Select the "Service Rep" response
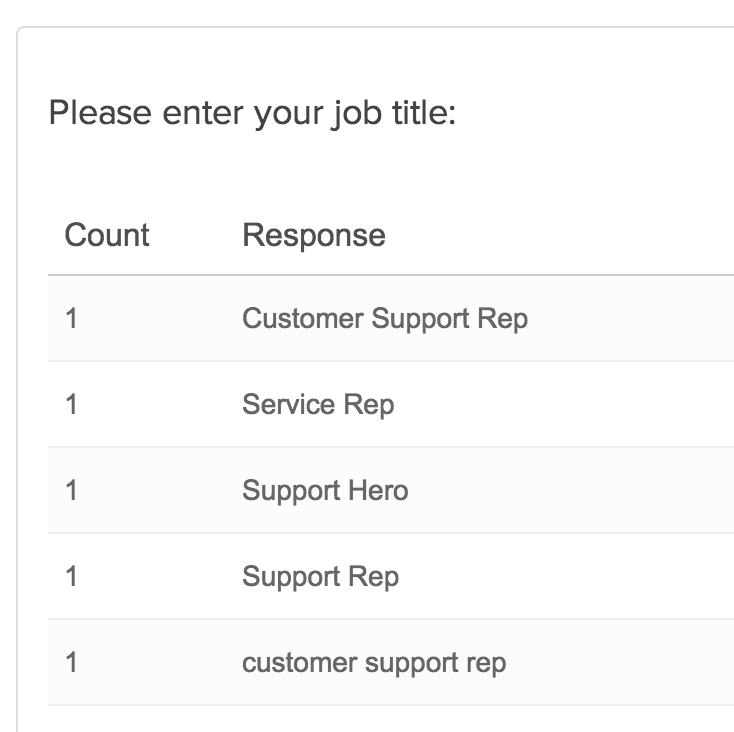 (318, 405)
